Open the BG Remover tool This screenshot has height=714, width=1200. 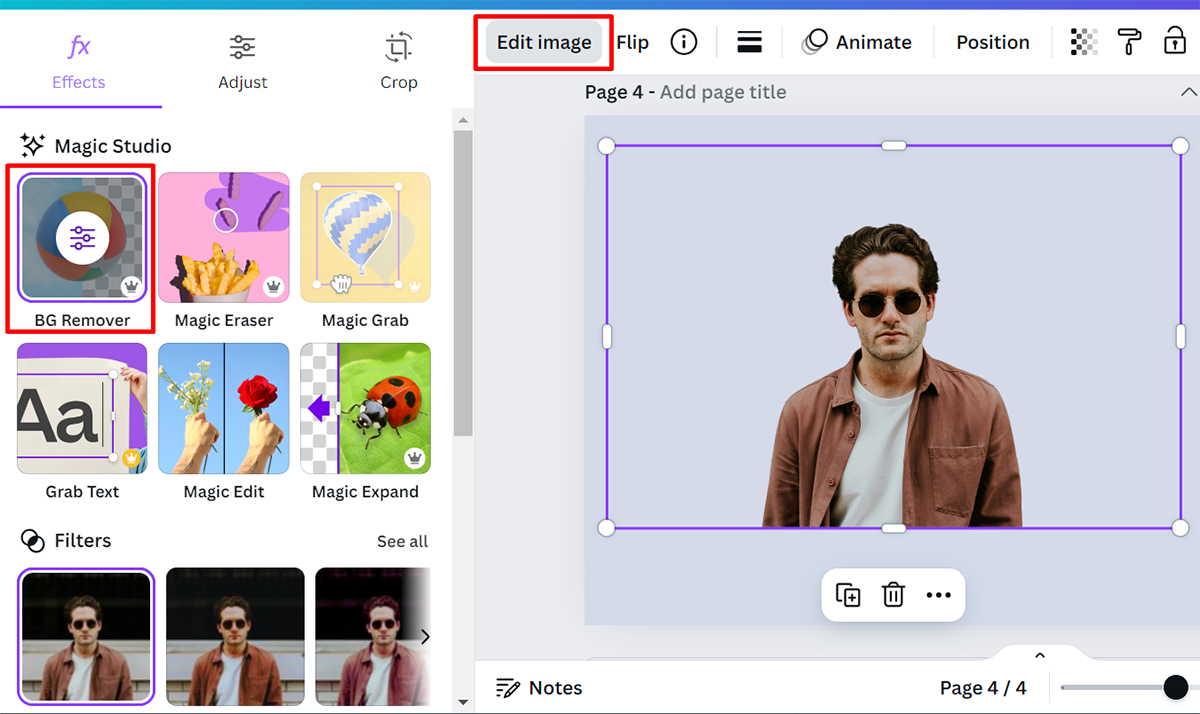click(x=82, y=238)
